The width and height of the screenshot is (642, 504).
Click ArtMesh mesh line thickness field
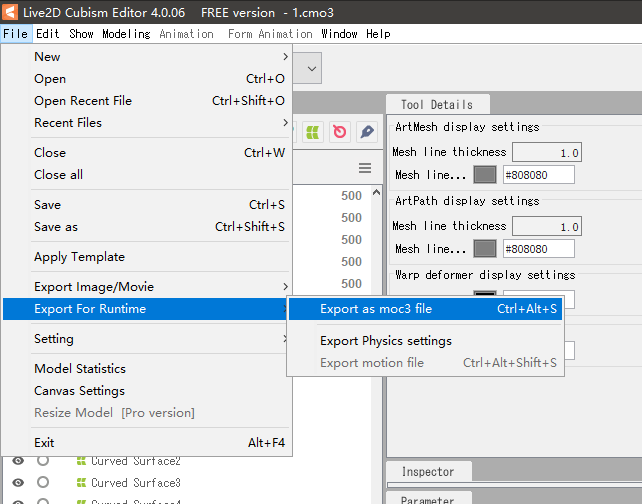coord(547,153)
